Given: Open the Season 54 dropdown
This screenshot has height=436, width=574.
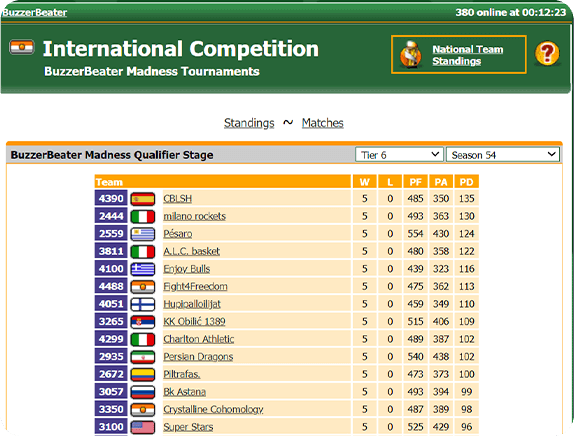Looking at the screenshot, I should [503, 155].
